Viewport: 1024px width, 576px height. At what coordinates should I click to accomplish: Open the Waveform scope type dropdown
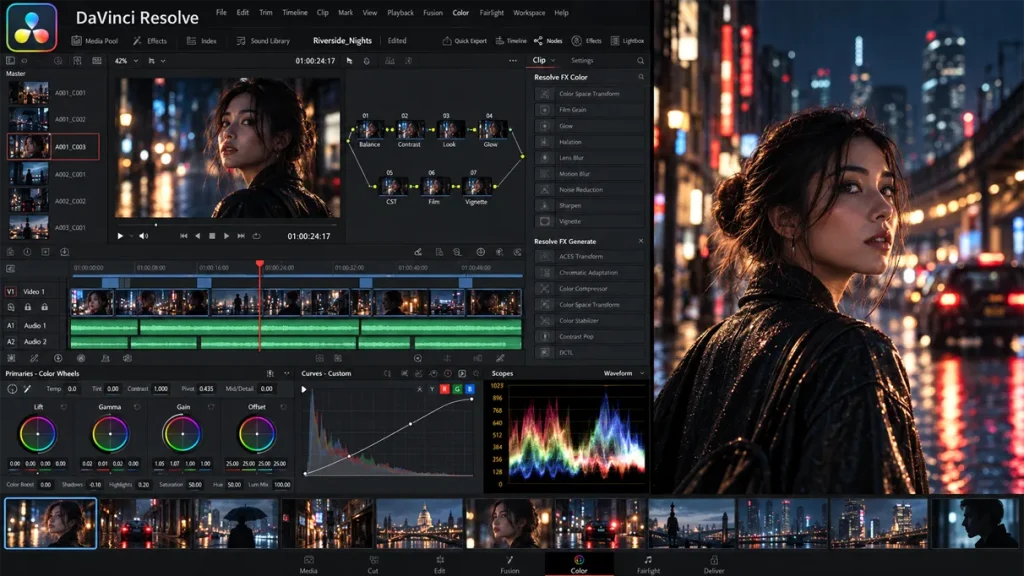point(624,374)
